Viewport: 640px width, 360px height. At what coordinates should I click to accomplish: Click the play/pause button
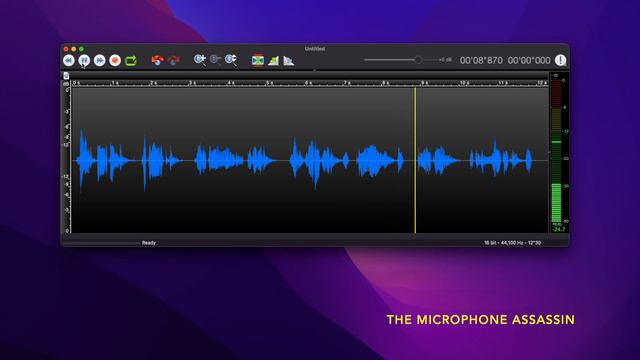[x=84, y=60]
